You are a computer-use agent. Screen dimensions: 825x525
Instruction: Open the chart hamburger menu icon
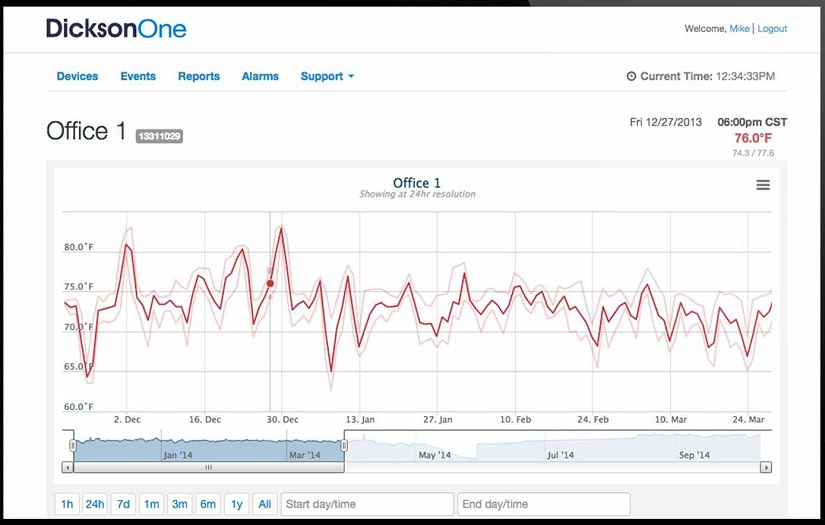[x=763, y=185]
